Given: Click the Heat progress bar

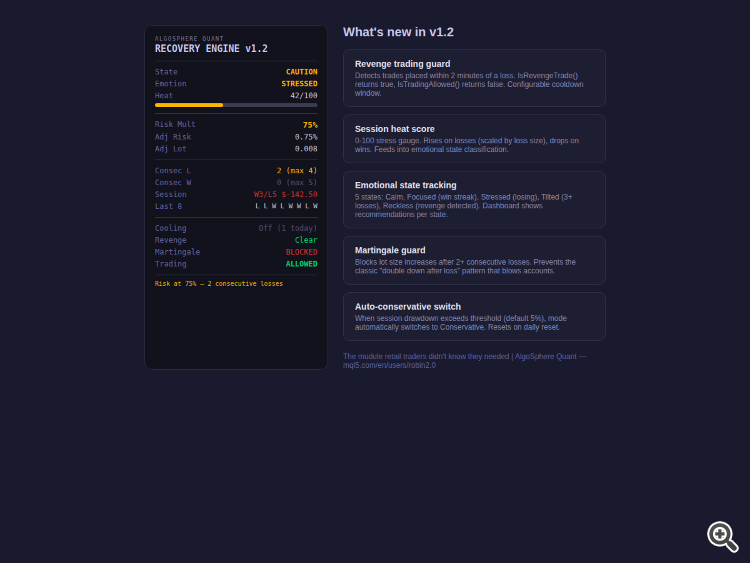Looking at the screenshot, I should [236, 105].
